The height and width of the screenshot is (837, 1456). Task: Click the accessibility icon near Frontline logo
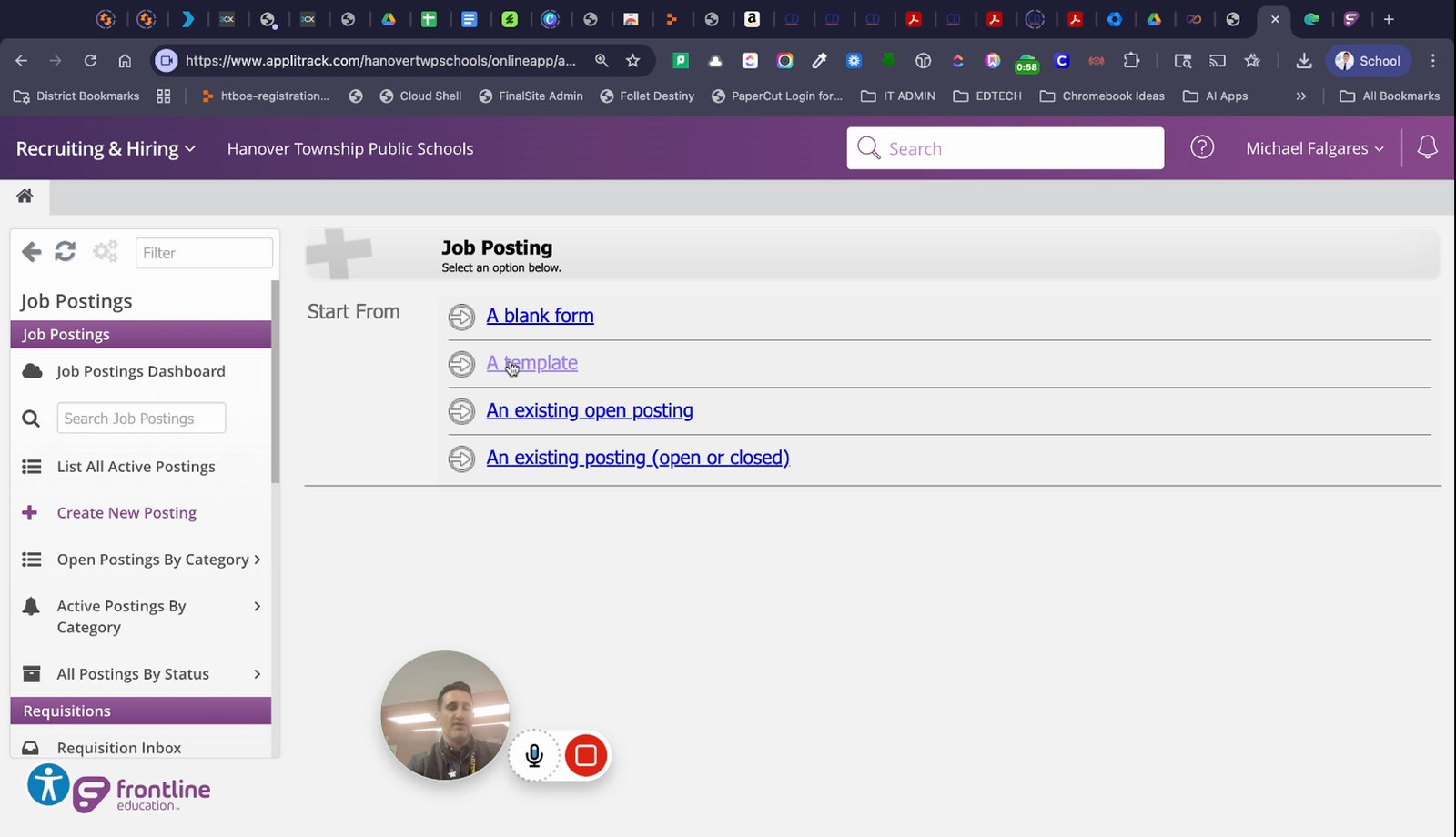pyautogui.click(x=48, y=785)
